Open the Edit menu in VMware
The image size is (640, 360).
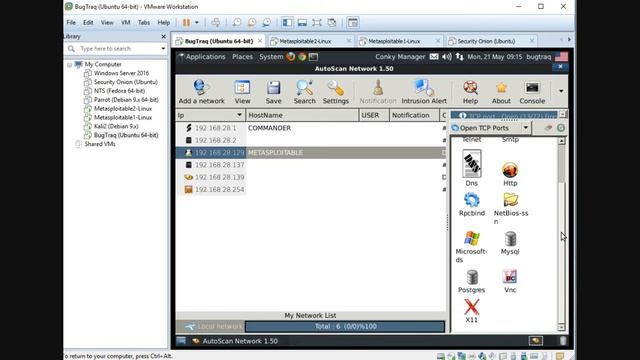point(88,22)
